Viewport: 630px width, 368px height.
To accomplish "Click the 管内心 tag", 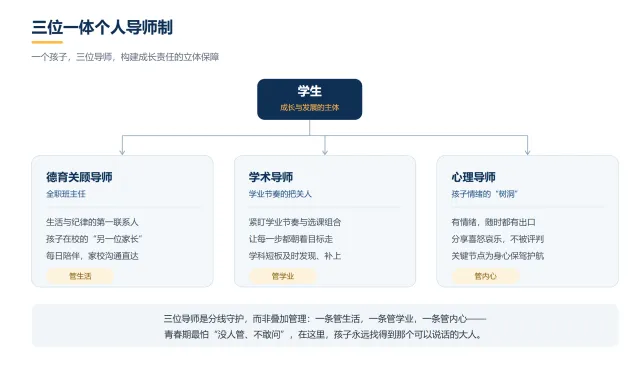I will coord(485,276).
